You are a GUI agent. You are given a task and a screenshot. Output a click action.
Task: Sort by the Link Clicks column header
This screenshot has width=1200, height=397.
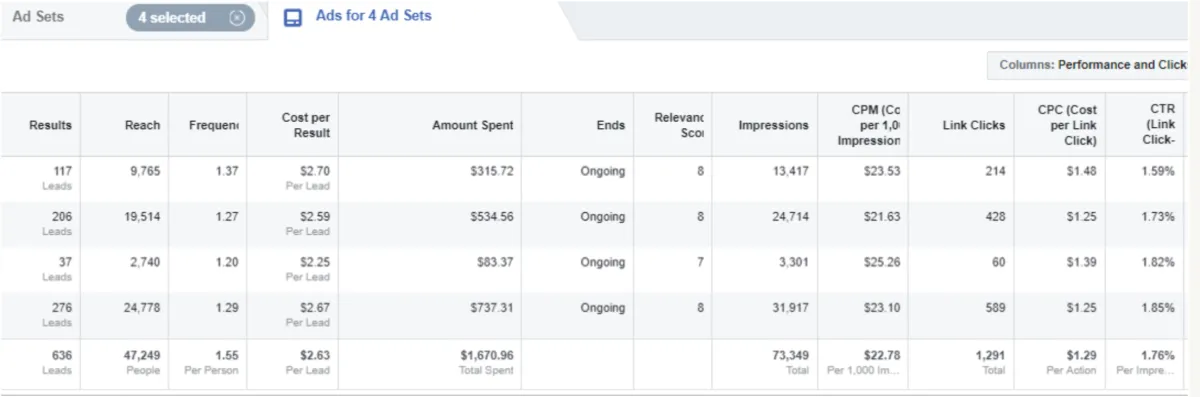pyautogui.click(x=973, y=125)
